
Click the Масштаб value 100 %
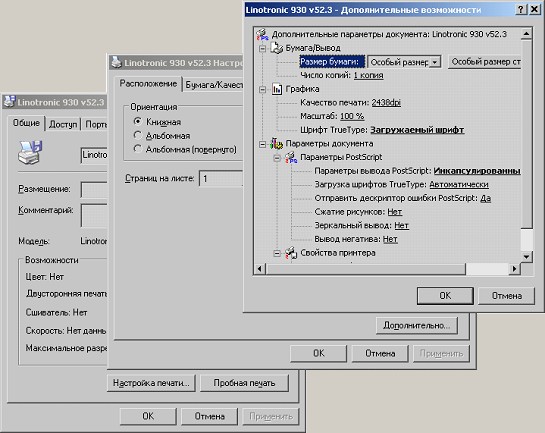pyautogui.click(x=352, y=116)
